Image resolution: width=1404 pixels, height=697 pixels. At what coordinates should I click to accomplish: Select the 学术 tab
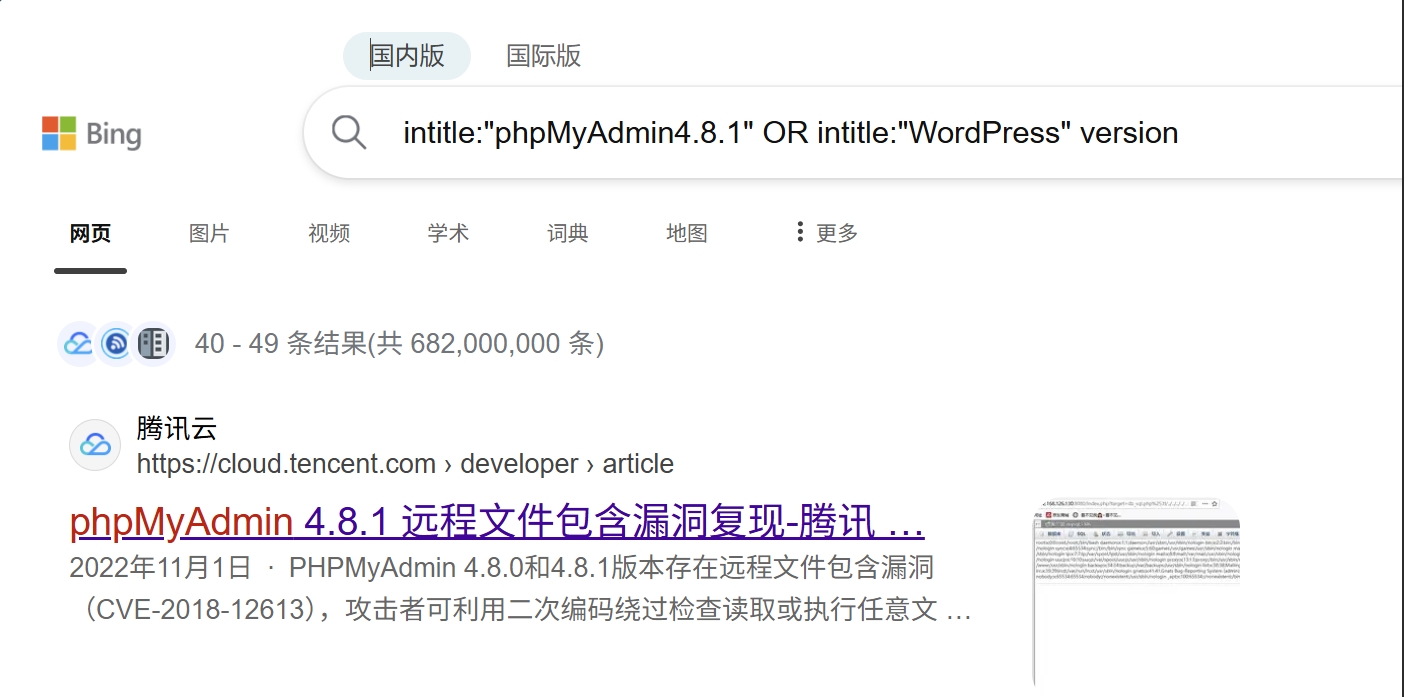click(448, 233)
